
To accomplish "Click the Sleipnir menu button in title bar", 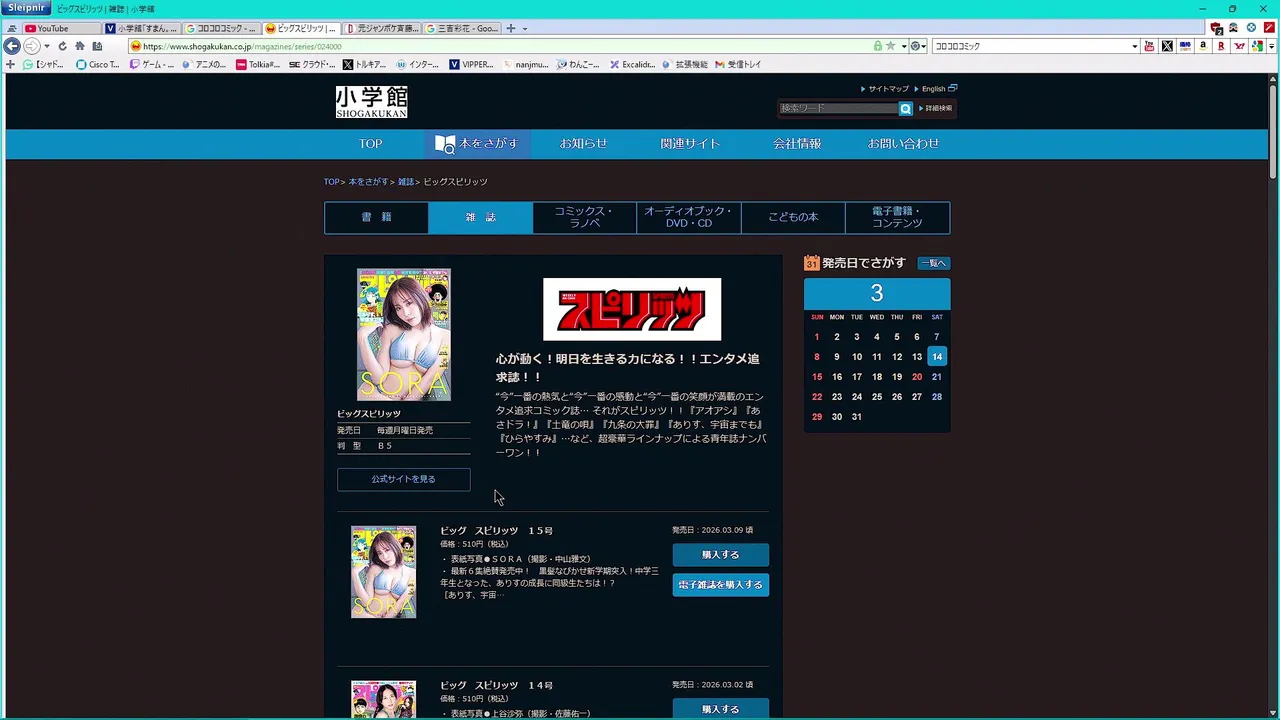I will pos(27,8).
